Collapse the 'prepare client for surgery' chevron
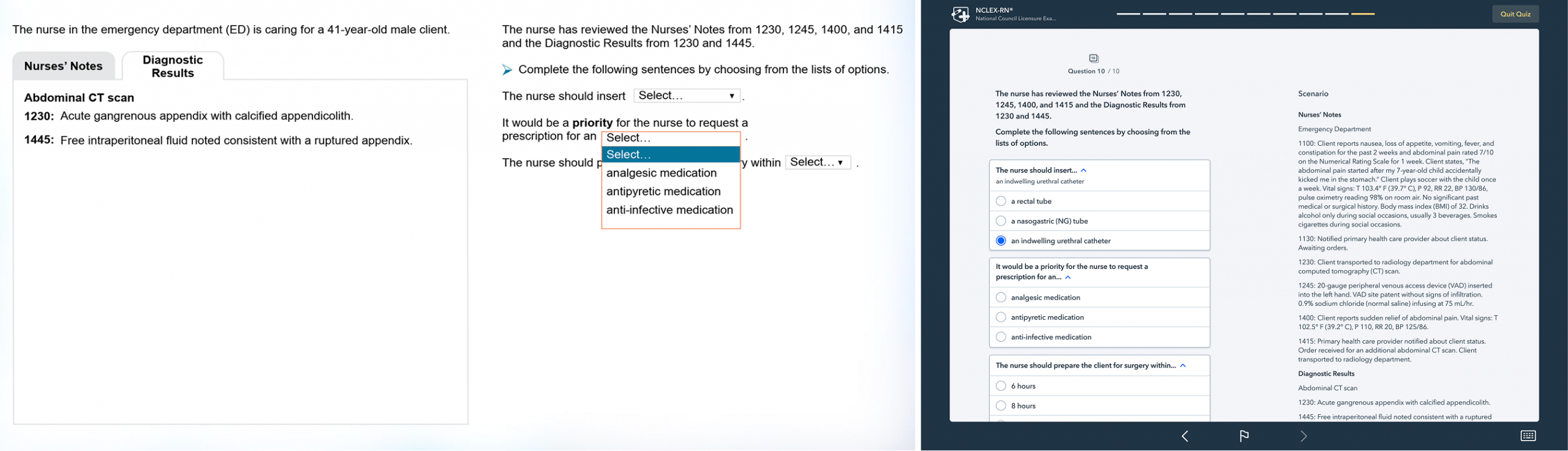The image size is (1568, 451). pyautogui.click(x=1183, y=366)
